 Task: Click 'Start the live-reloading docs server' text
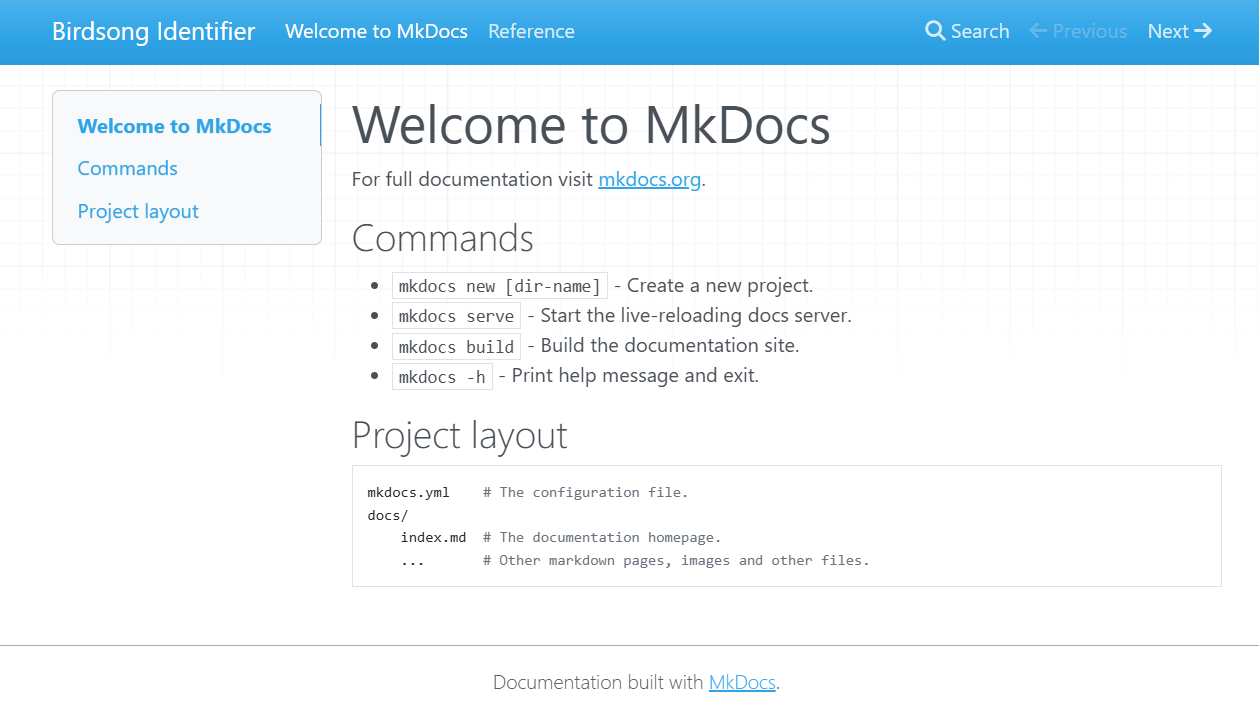point(694,316)
